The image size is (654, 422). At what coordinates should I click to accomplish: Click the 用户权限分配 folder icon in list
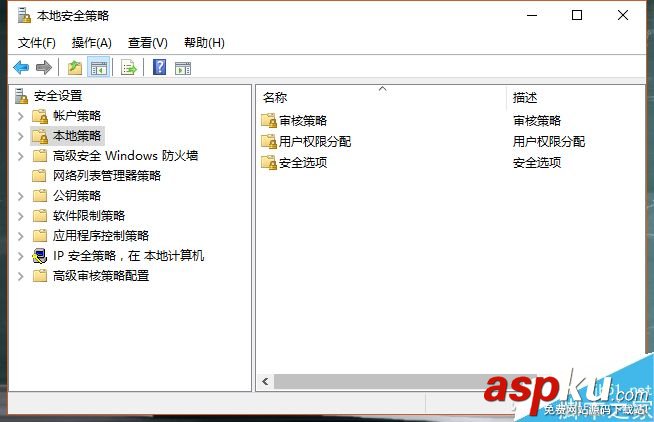coord(269,141)
